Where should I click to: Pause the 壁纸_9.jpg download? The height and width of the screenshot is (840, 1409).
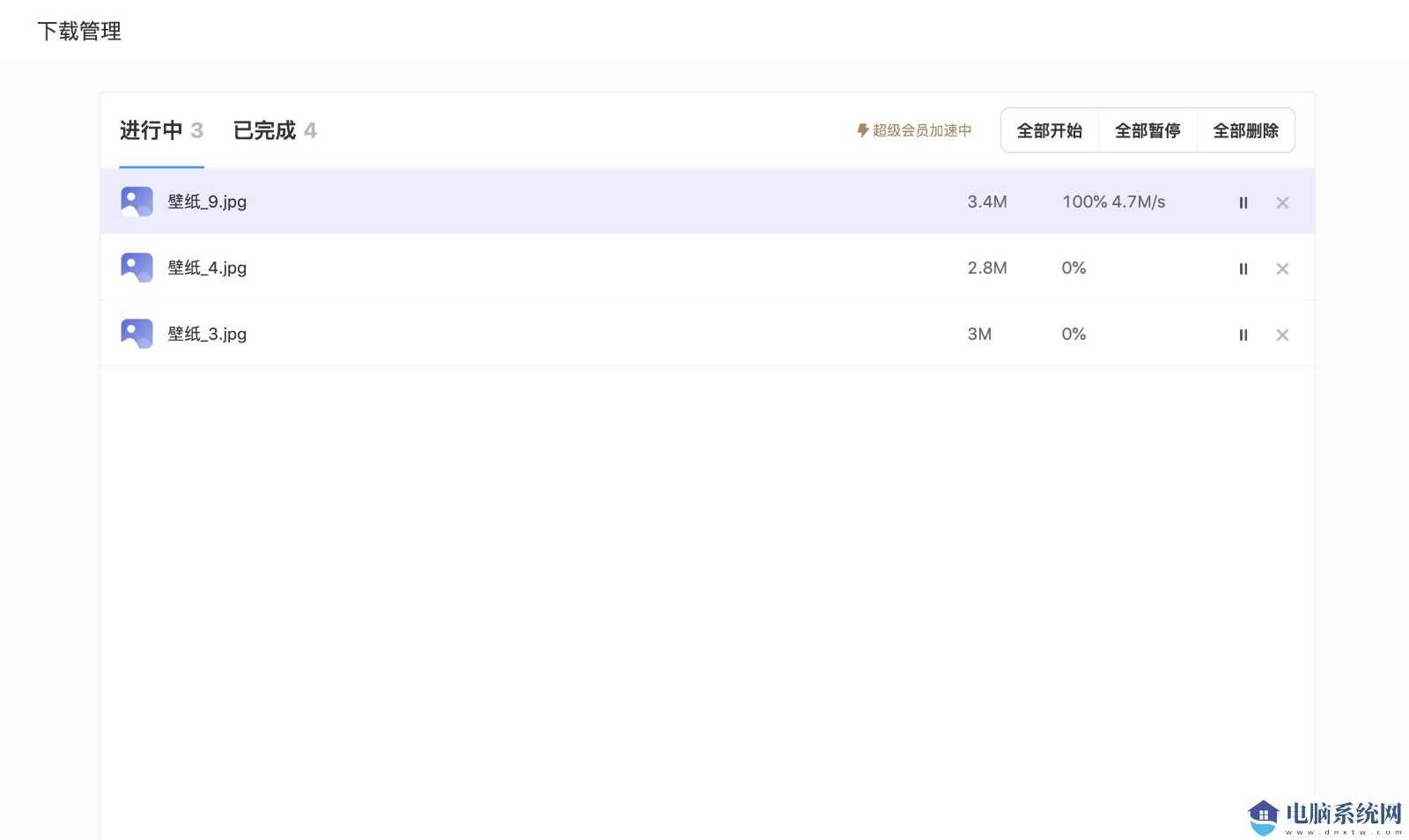click(1243, 203)
